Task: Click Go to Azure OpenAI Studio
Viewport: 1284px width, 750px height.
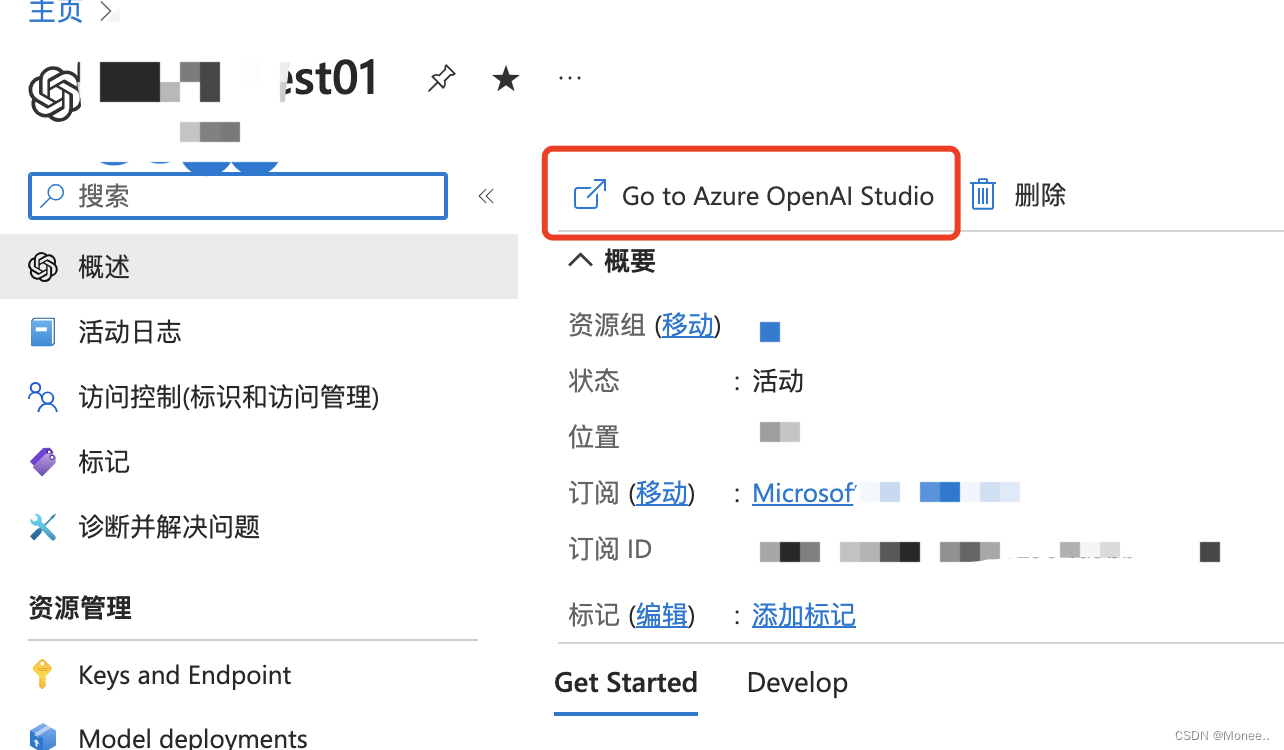Action: [750, 194]
